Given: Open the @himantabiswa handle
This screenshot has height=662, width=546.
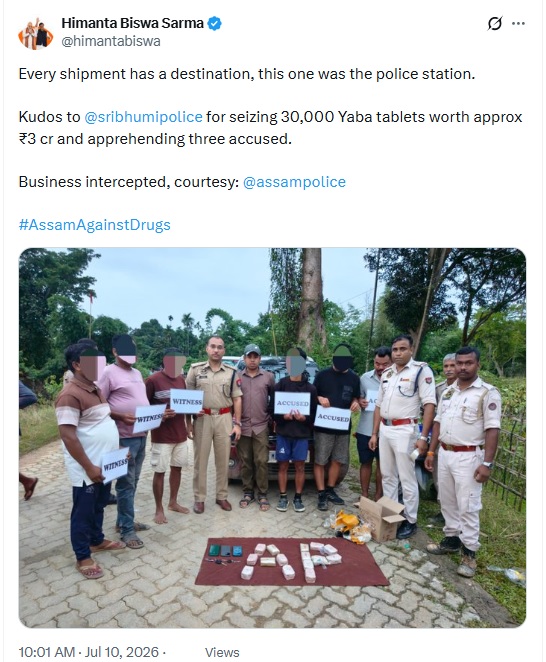Looking at the screenshot, I should [111, 41].
